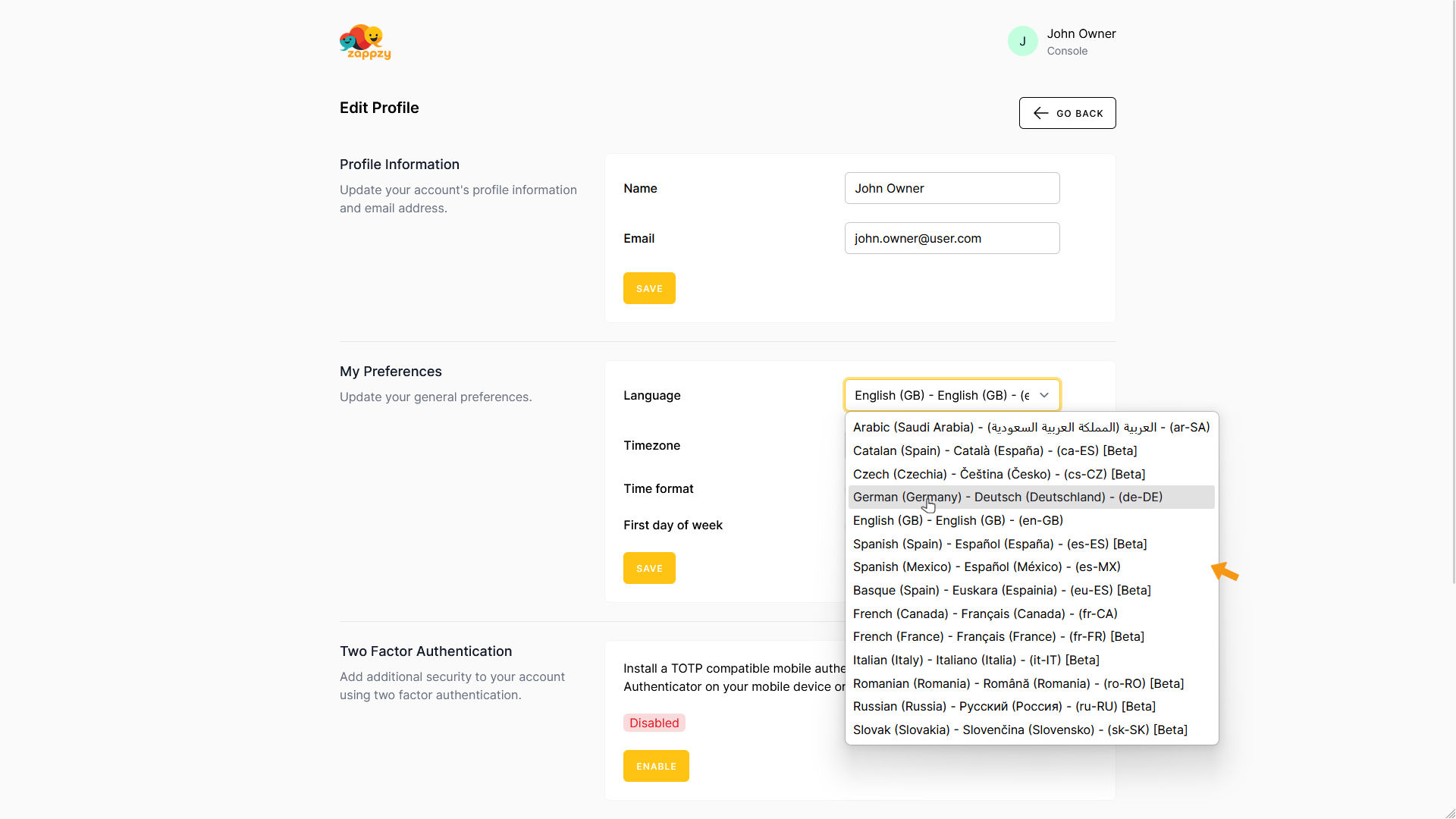This screenshot has width=1456, height=819.
Task: Choose Russian (Russia) language option
Action: [1003, 707]
